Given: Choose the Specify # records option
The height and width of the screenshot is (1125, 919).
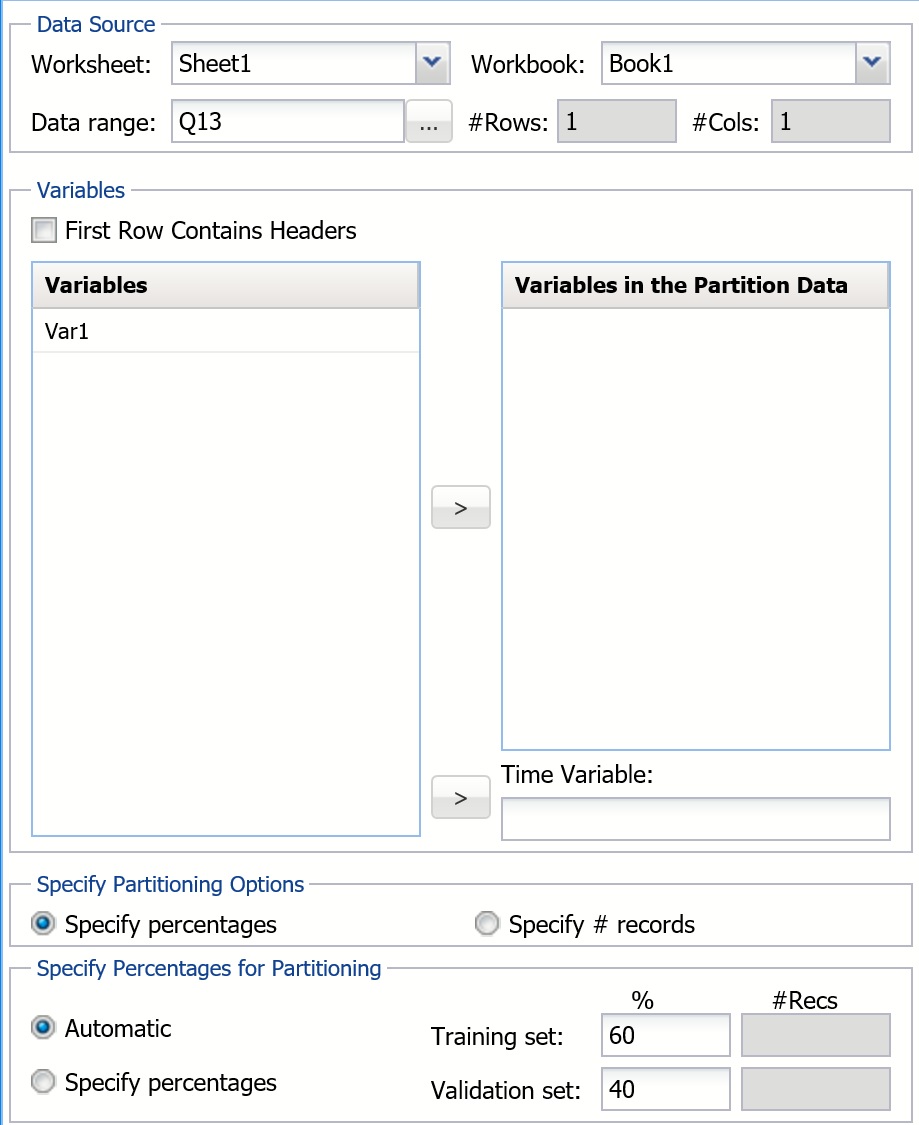Looking at the screenshot, I should pyautogui.click(x=487, y=924).
